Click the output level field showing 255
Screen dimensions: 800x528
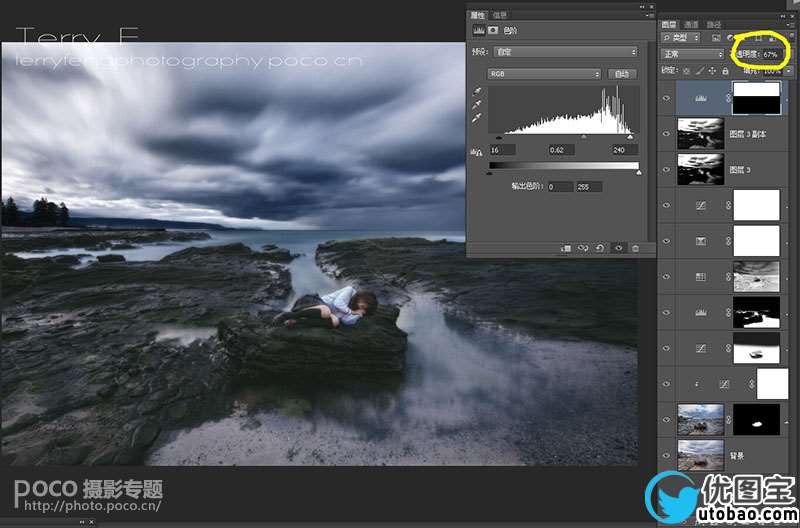point(589,187)
